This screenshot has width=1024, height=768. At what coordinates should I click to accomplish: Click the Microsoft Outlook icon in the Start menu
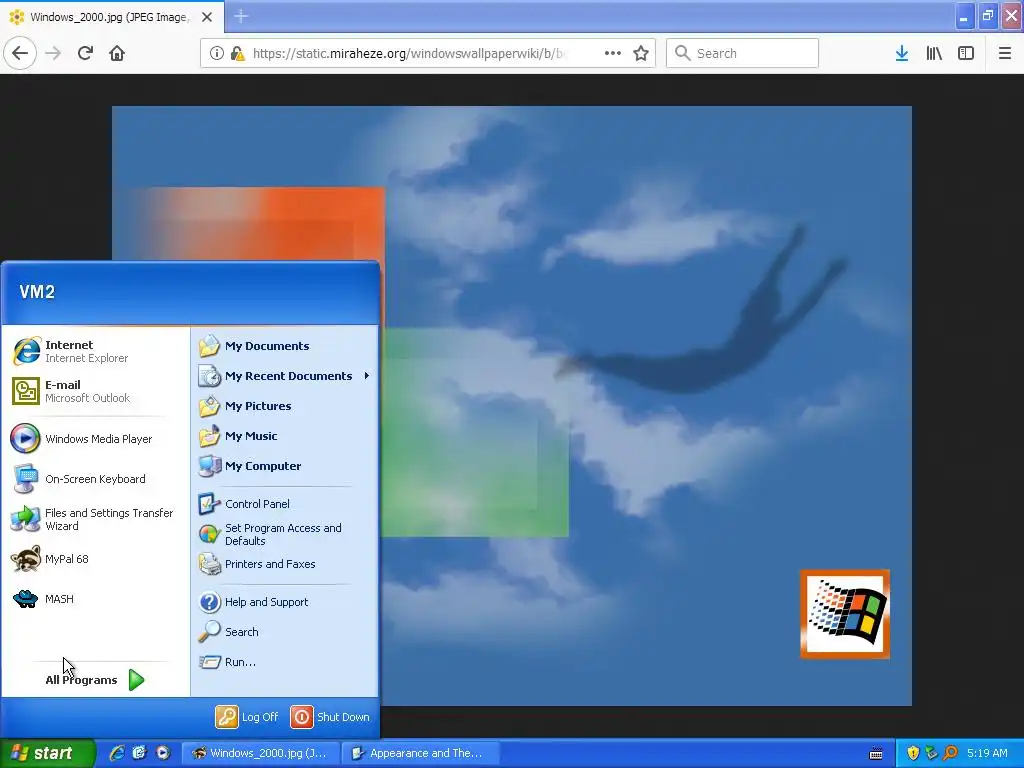tap(26, 391)
